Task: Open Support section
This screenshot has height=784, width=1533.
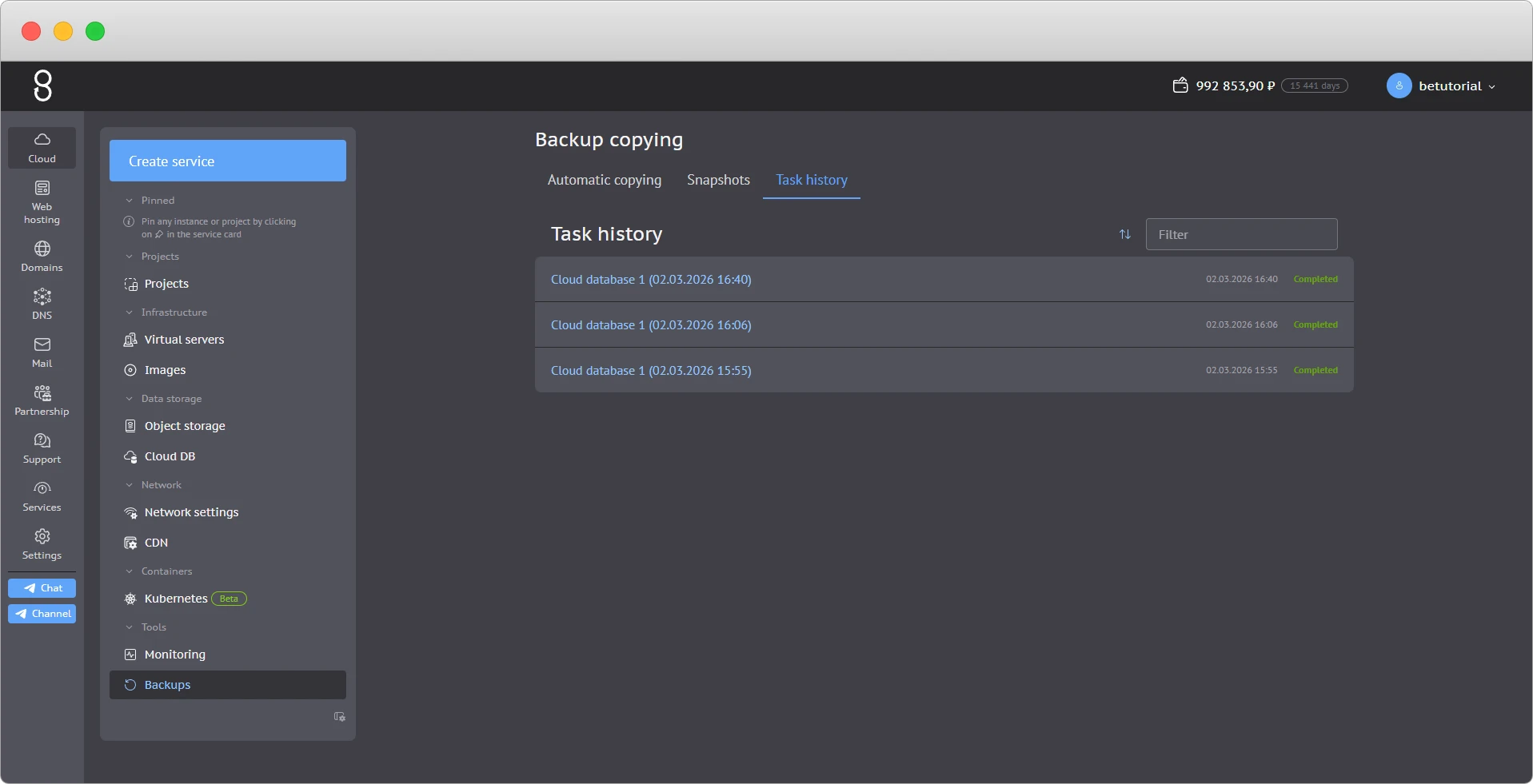Action: 42,448
